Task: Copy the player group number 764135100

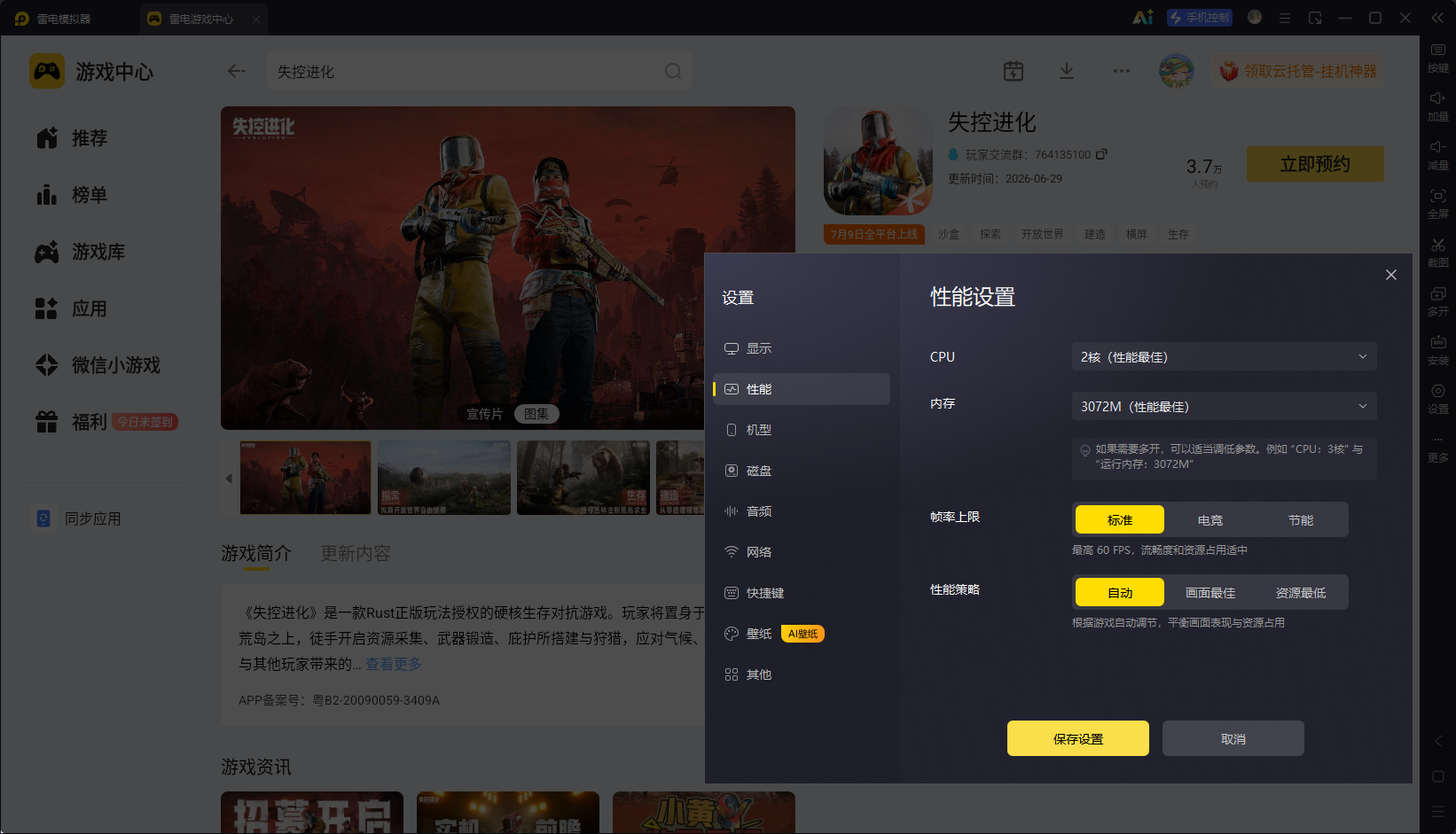Action: tap(1101, 154)
